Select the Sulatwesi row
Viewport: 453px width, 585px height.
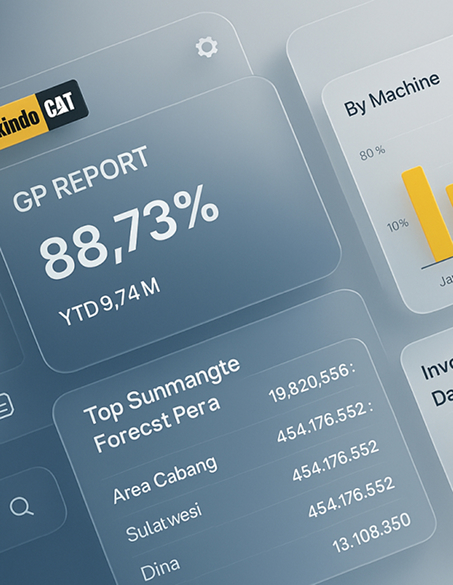click(x=164, y=522)
